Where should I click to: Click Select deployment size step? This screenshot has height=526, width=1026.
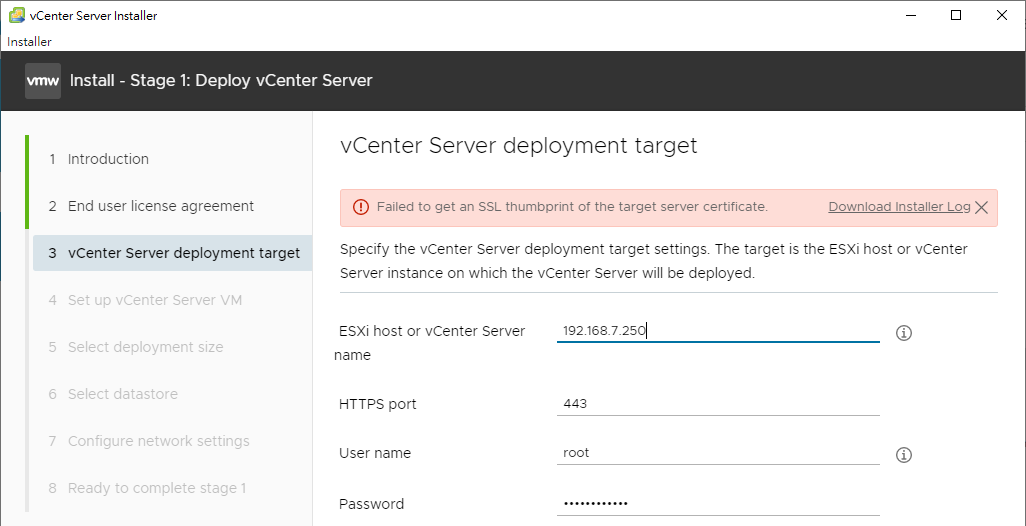tap(145, 347)
